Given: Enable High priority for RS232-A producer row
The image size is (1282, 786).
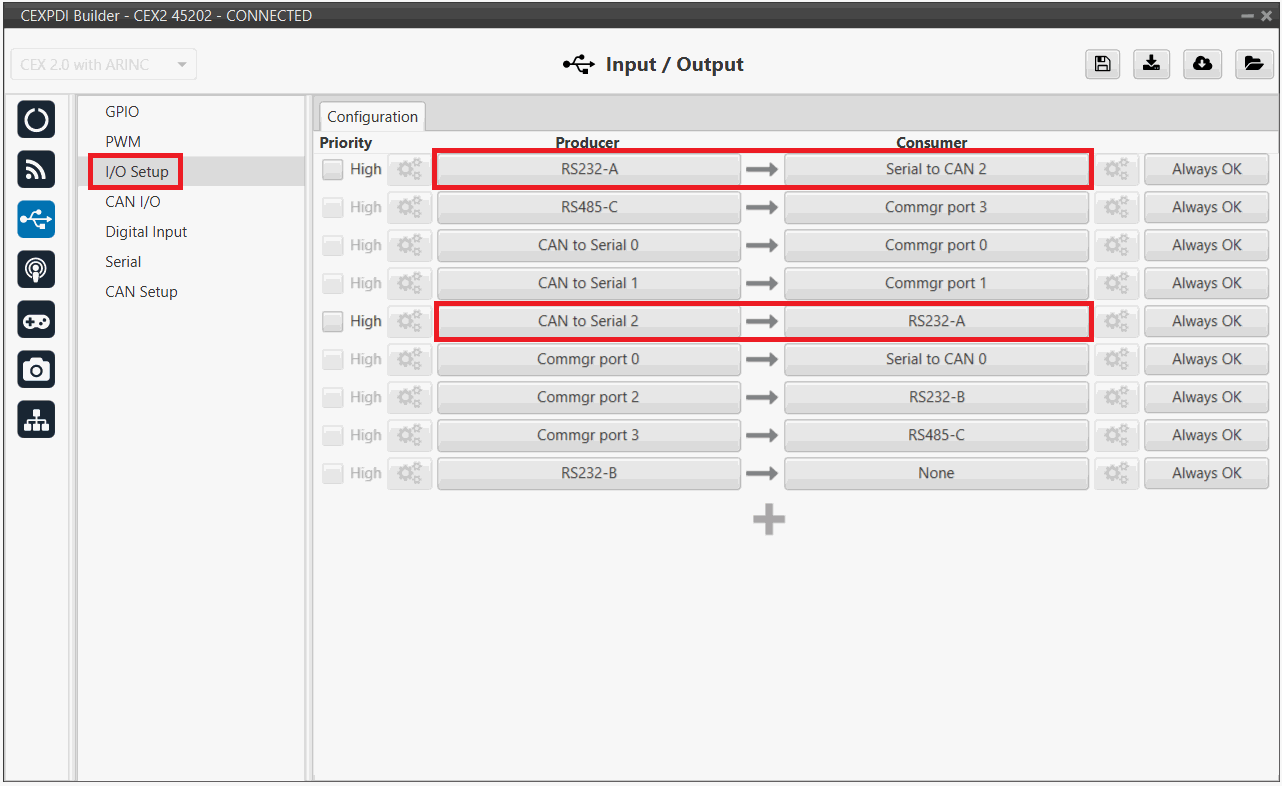Looking at the screenshot, I should (x=333, y=170).
